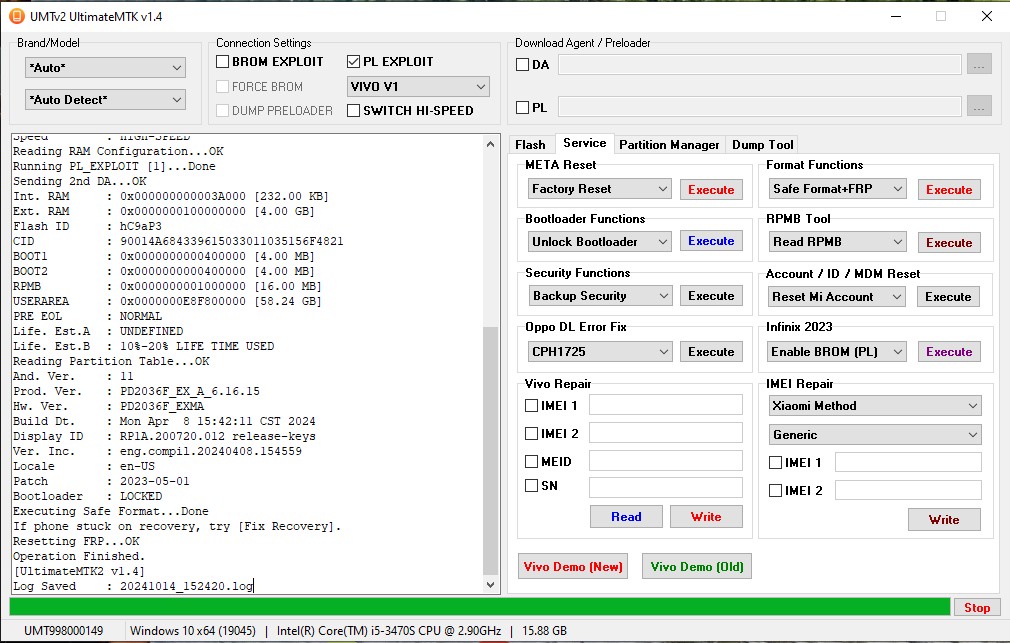The height and width of the screenshot is (643, 1010).
Task: Click the Vivo Demo (Old) button
Action: [697, 566]
